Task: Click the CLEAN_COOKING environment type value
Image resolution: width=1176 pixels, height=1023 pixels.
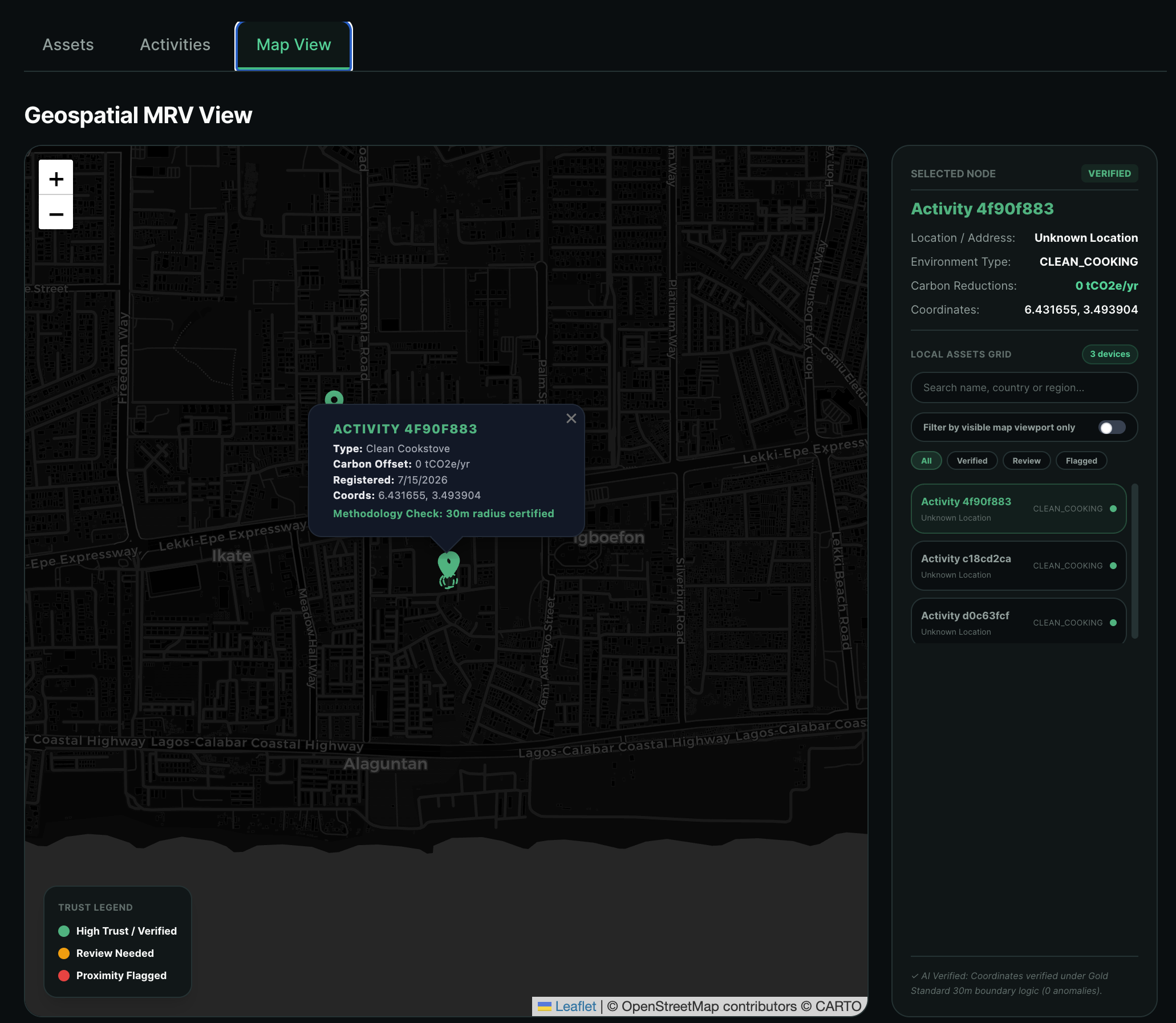Action: tap(1088, 262)
